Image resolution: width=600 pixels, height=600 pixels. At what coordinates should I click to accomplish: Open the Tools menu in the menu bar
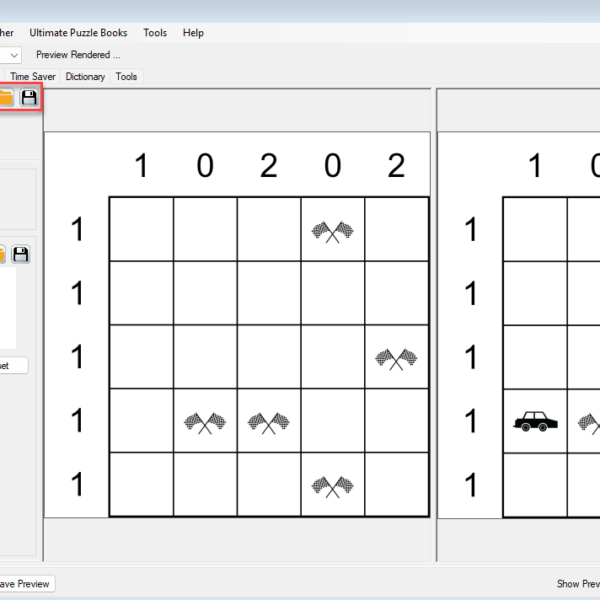click(x=155, y=33)
